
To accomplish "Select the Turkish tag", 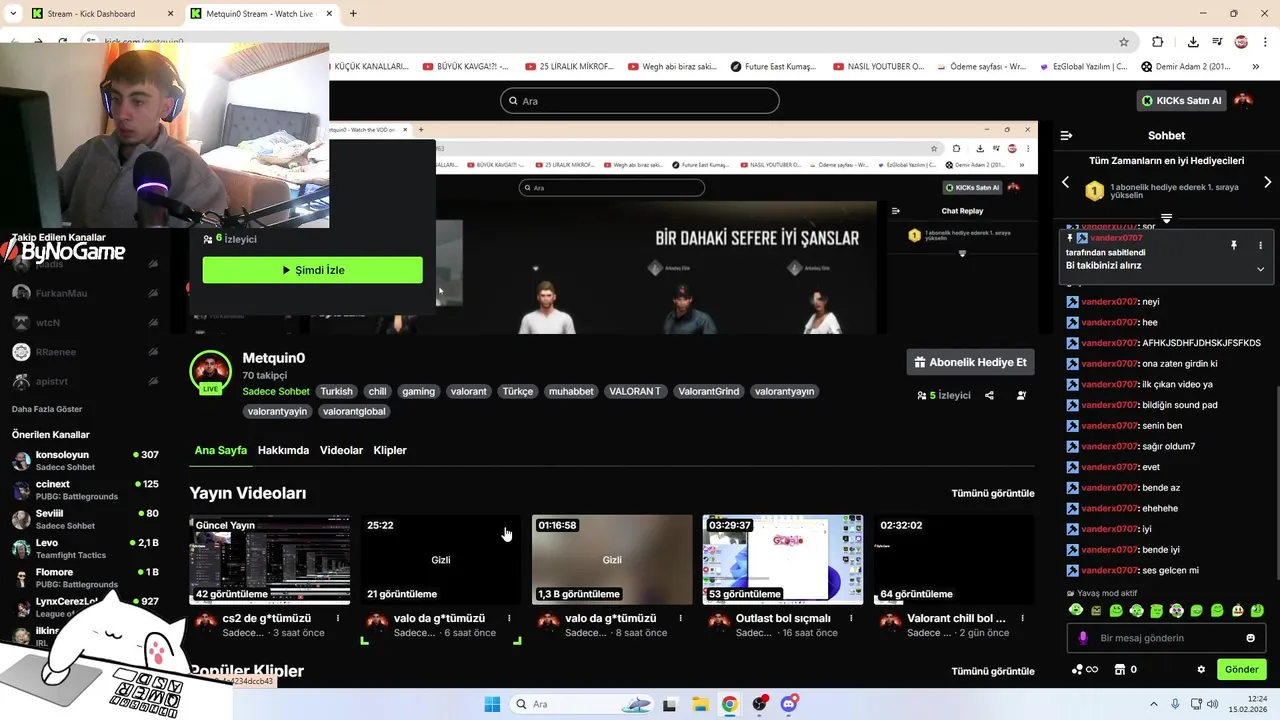I will pyautogui.click(x=336, y=391).
